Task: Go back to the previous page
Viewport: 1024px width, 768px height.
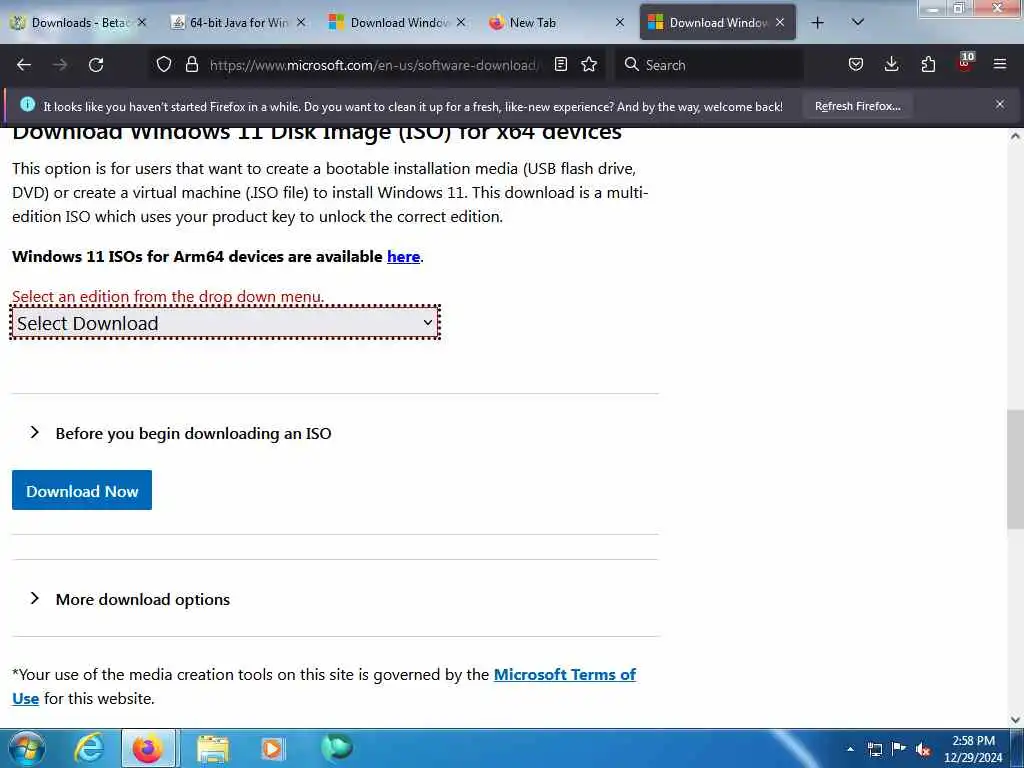Action: pos(24,65)
